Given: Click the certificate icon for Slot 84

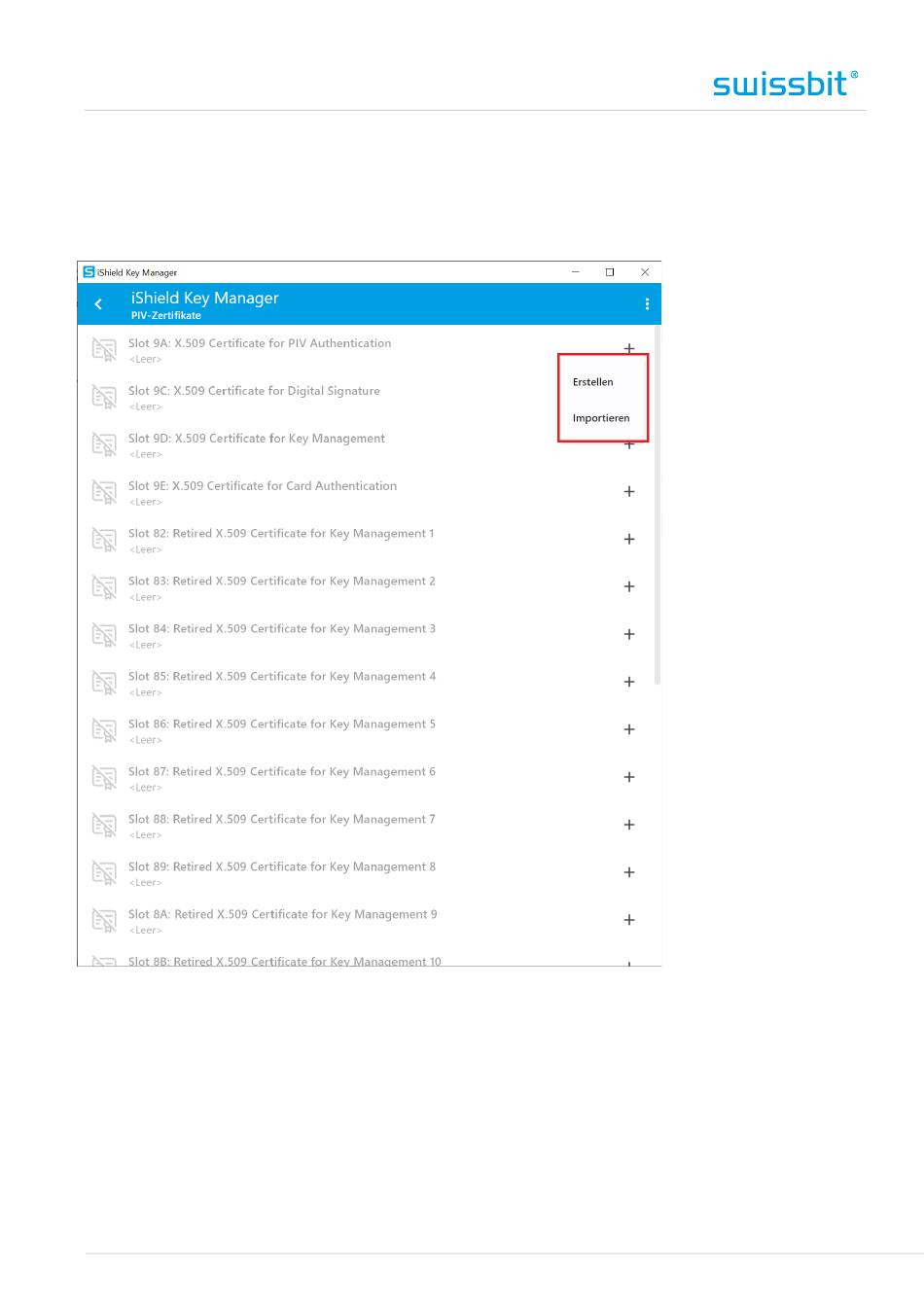Looking at the screenshot, I should click(104, 635).
